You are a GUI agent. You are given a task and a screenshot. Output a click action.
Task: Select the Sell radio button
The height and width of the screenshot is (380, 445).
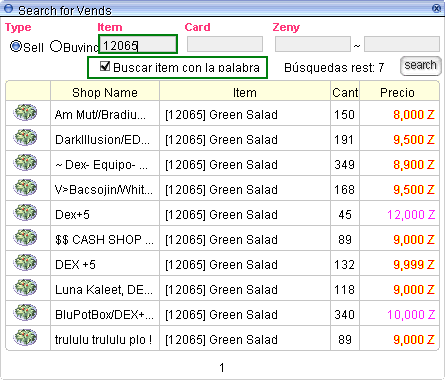(x=16, y=46)
